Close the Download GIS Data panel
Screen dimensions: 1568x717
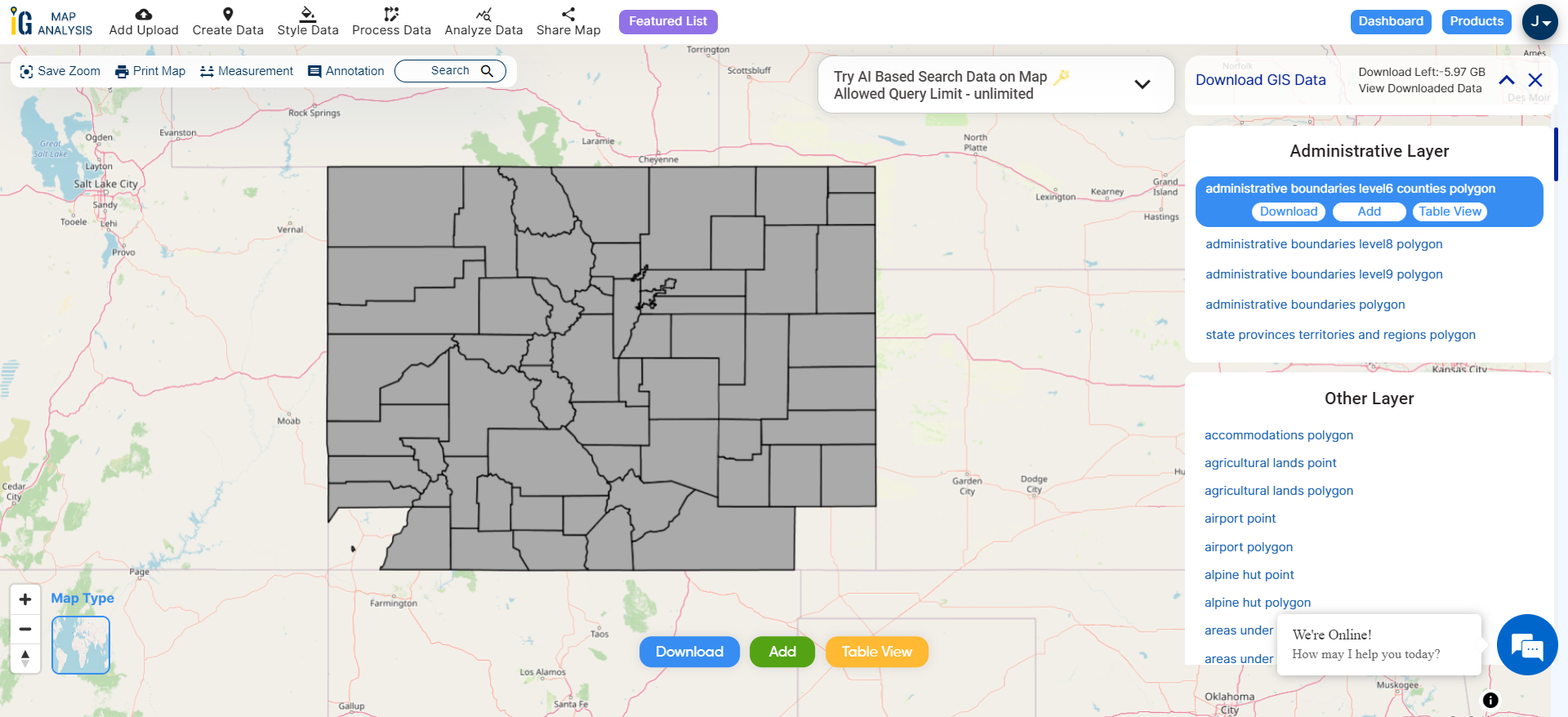click(x=1535, y=80)
